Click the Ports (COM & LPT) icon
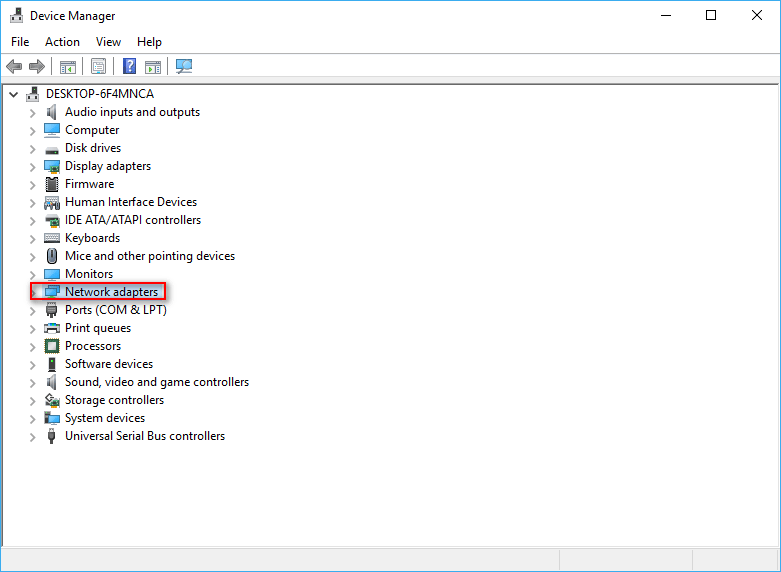The image size is (781, 572). point(51,310)
